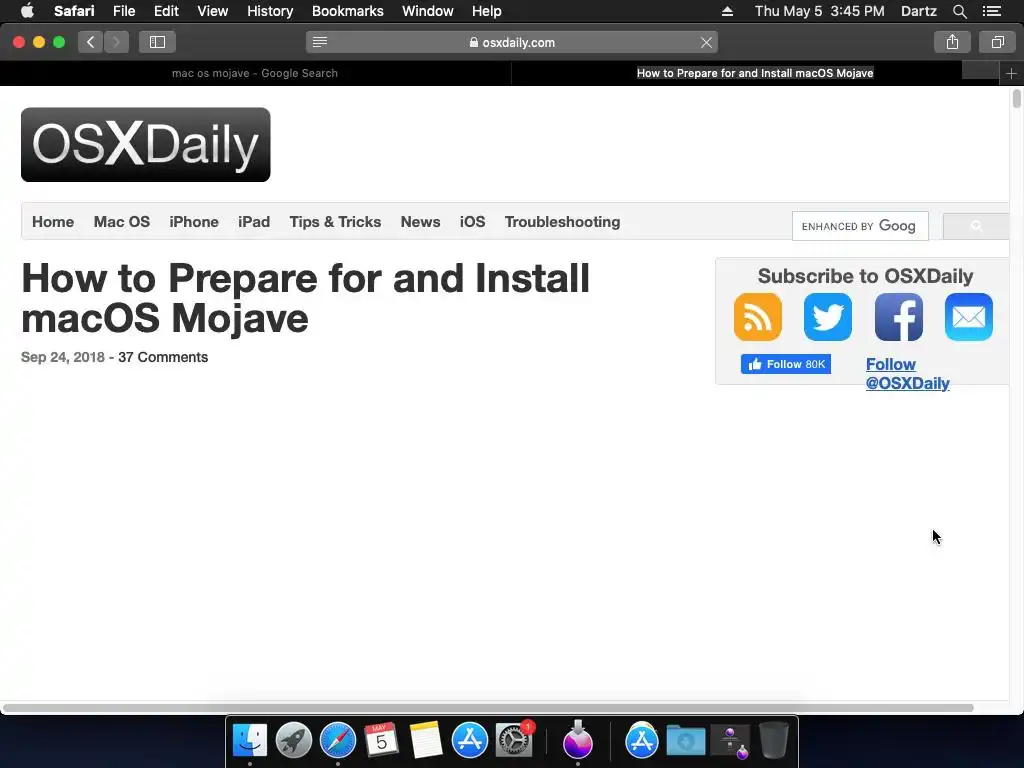Image resolution: width=1024 pixels, height=768 pixels.
Task: Click the osxdaily.com address field
Action: [x=512, y=42]
